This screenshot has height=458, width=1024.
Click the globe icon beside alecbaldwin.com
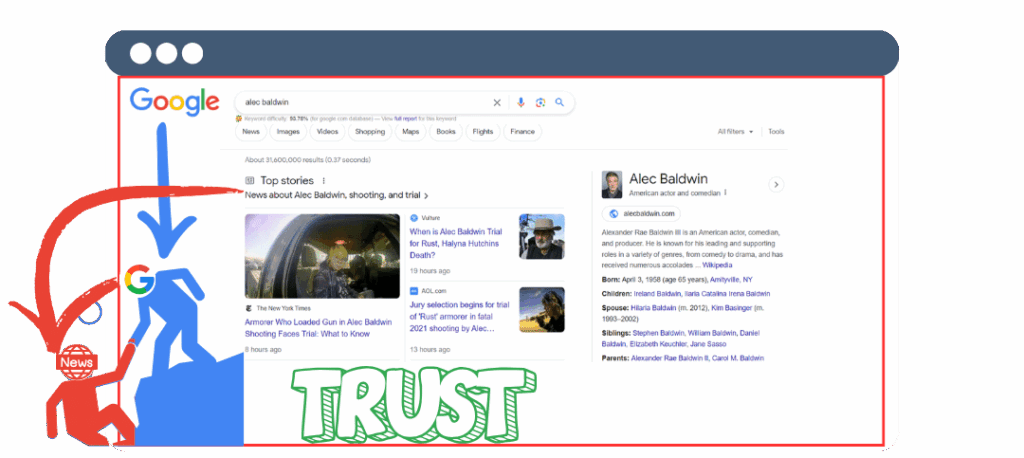(612, 213)
